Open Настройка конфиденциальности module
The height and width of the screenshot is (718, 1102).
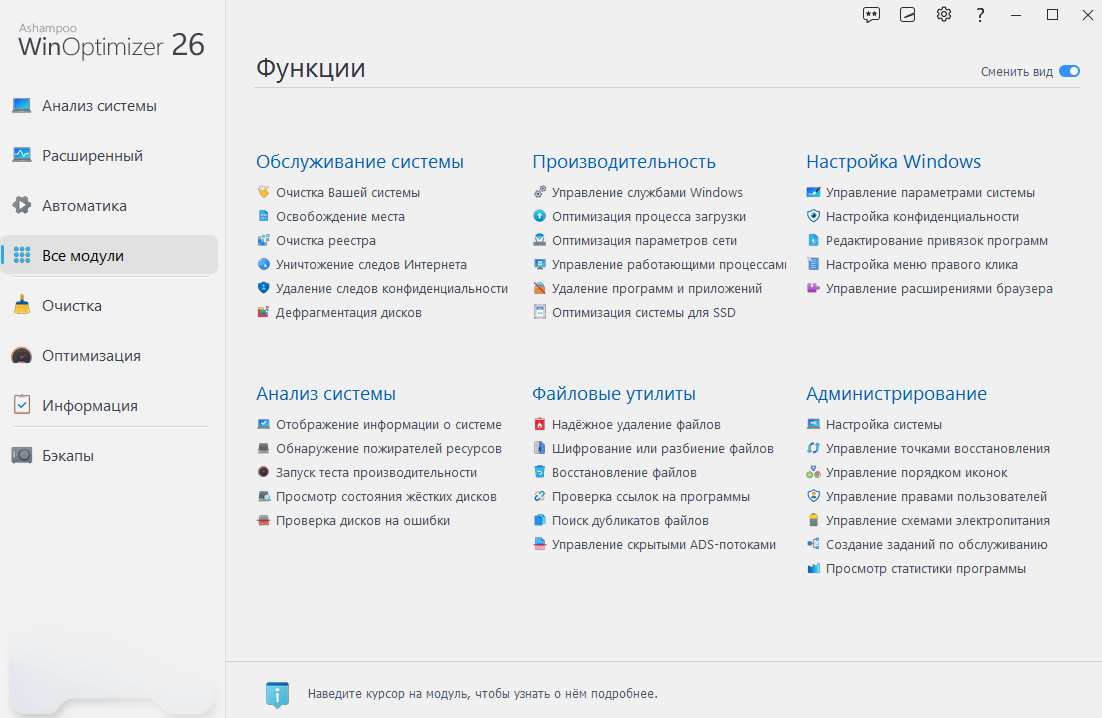click(922, 216)
